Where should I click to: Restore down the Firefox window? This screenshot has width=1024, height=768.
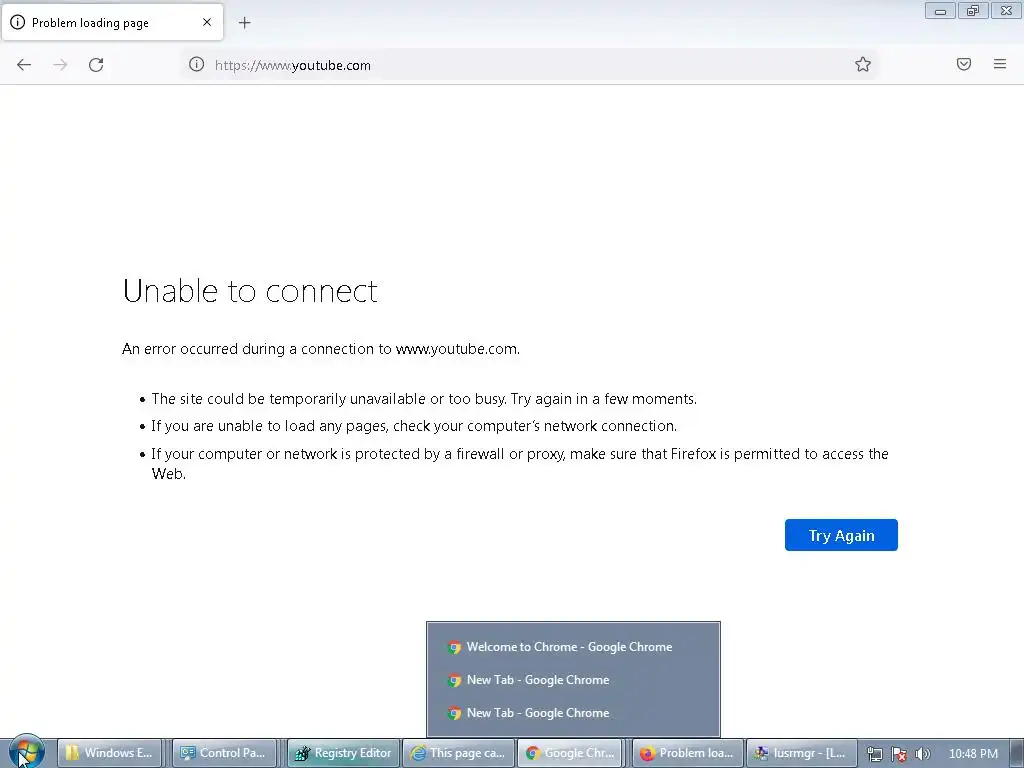point(973,11)
